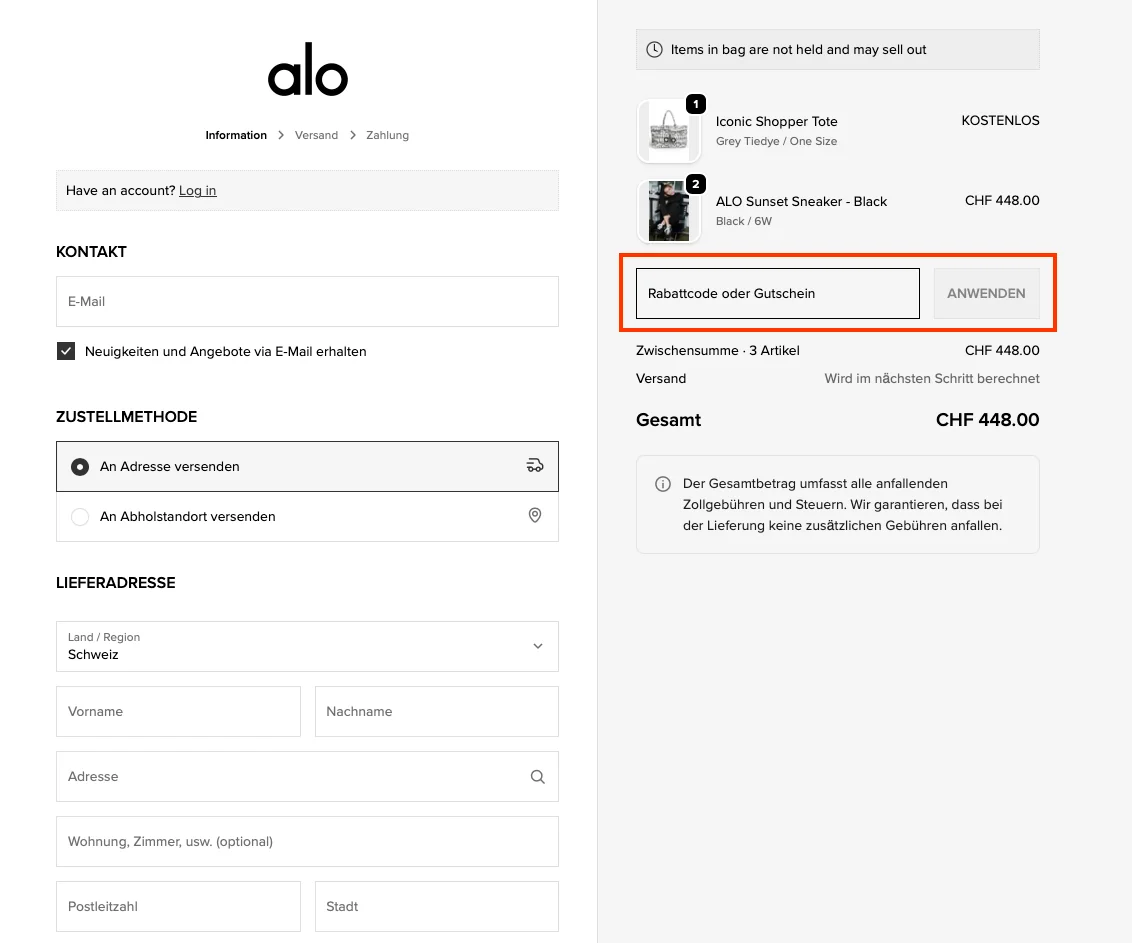Go to the Information checkout step
This screenshot has height=943, width=1132.
click(236, 135)
